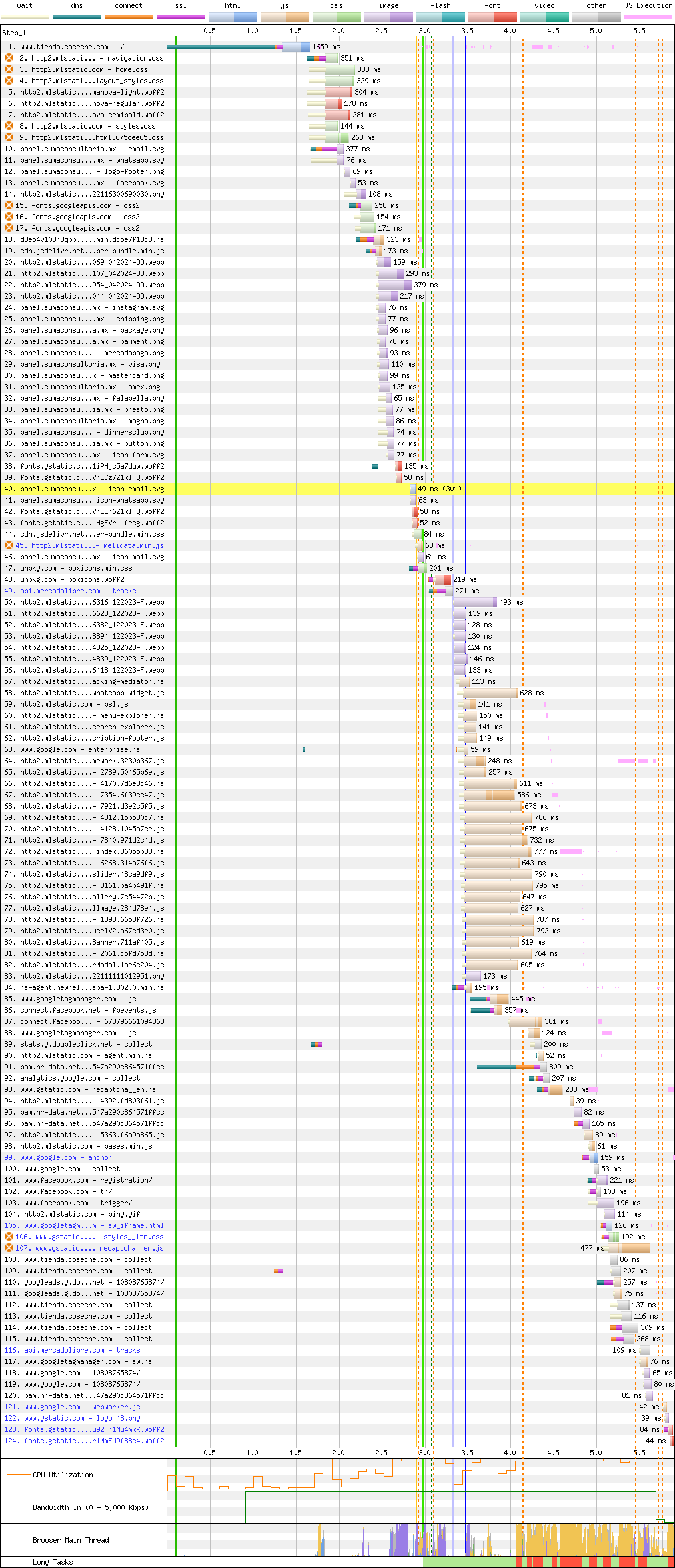Open request 49 api.mercadolibre.com tracks link
Viewport: 675px width, 1568px height.
click(x=77, y=591)
